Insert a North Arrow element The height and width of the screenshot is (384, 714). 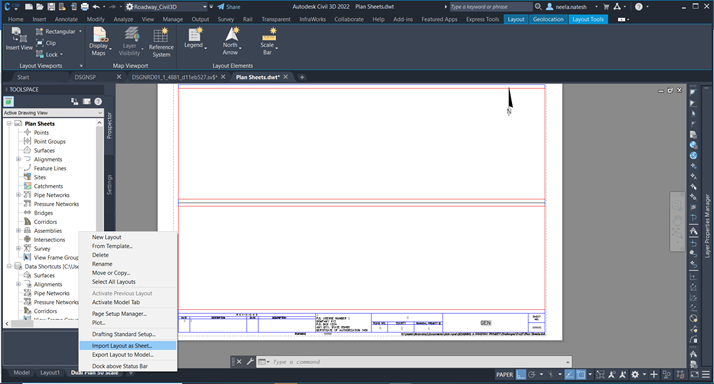(x=231, y=41)
